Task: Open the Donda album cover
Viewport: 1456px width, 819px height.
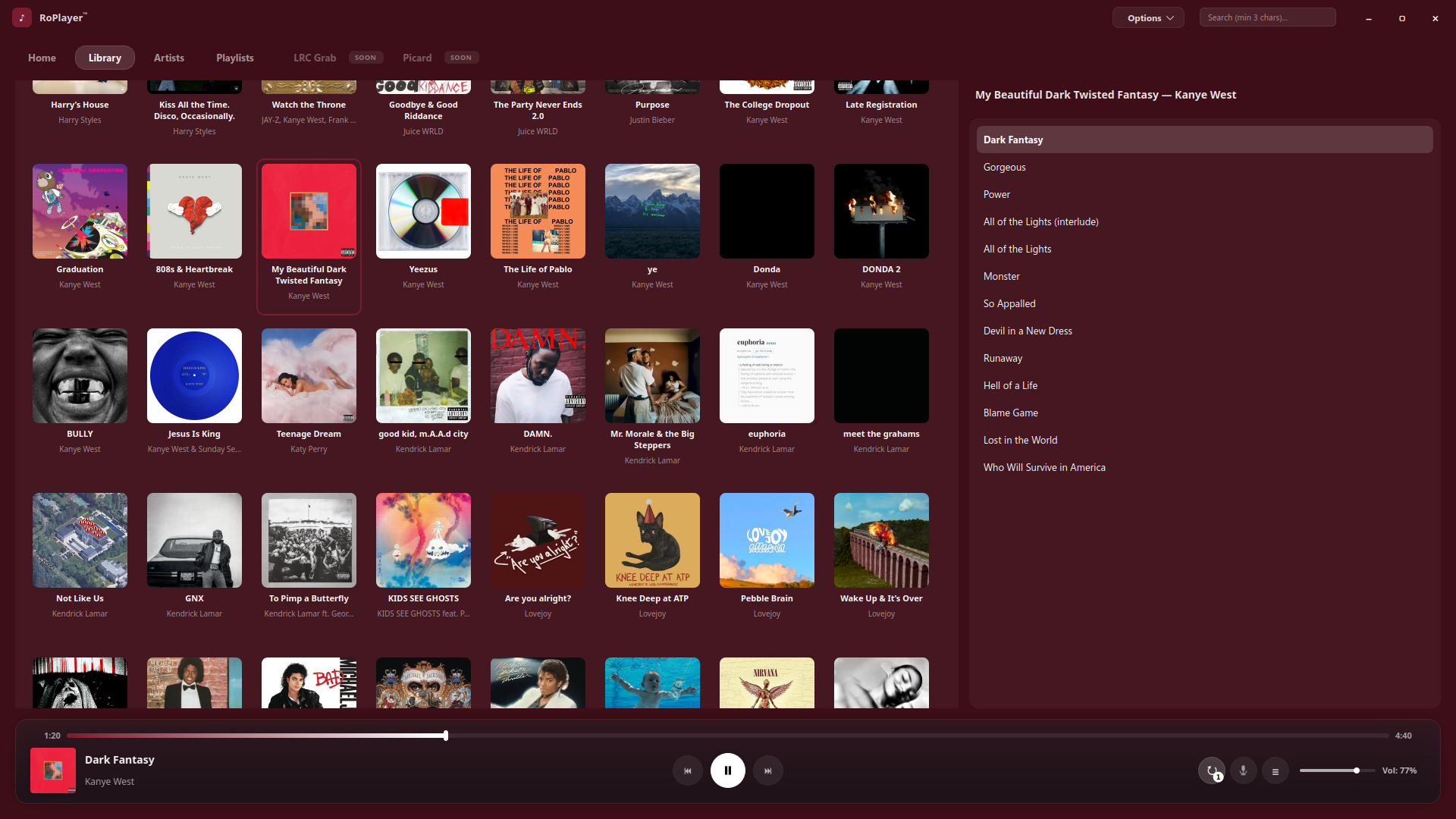Action: pyautogui.click(x=767, y=211)
